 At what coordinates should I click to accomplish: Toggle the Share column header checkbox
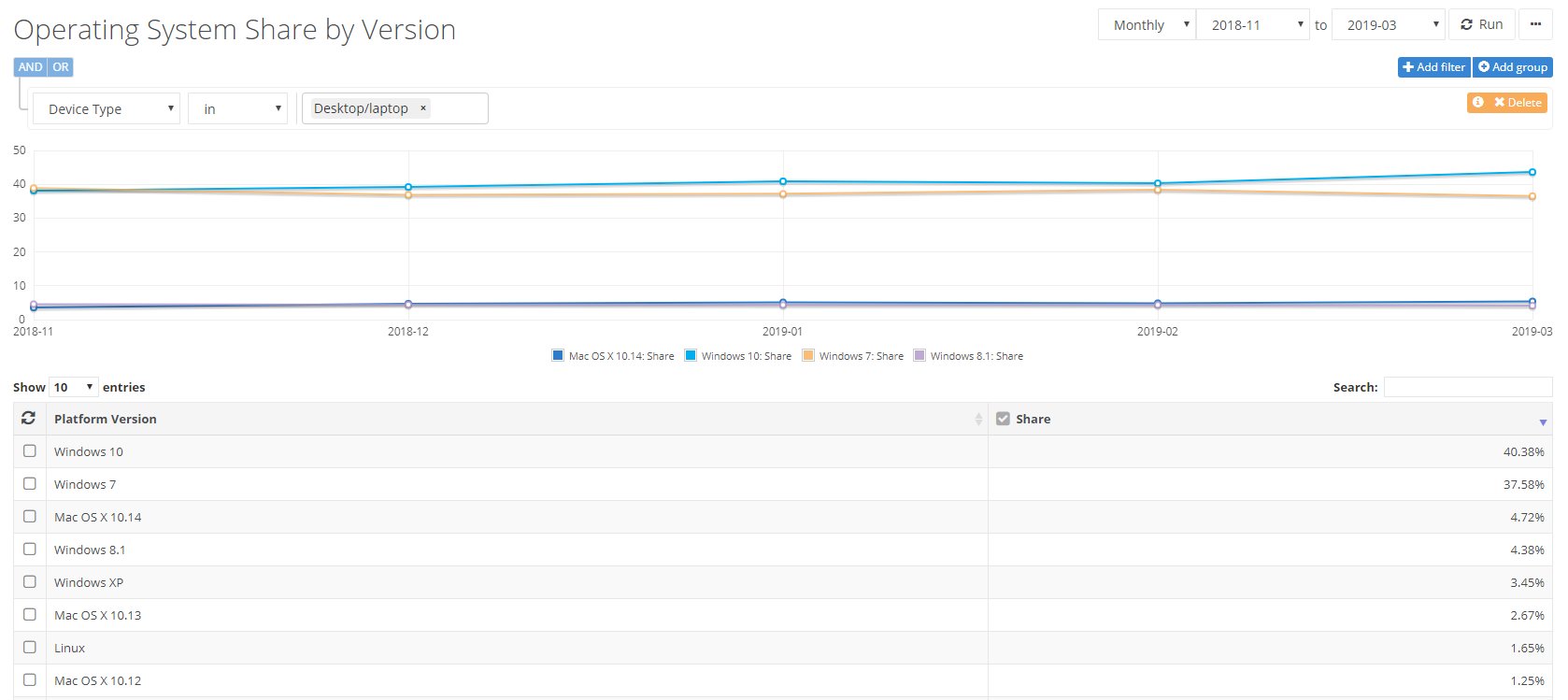[x=1003, y=419]
